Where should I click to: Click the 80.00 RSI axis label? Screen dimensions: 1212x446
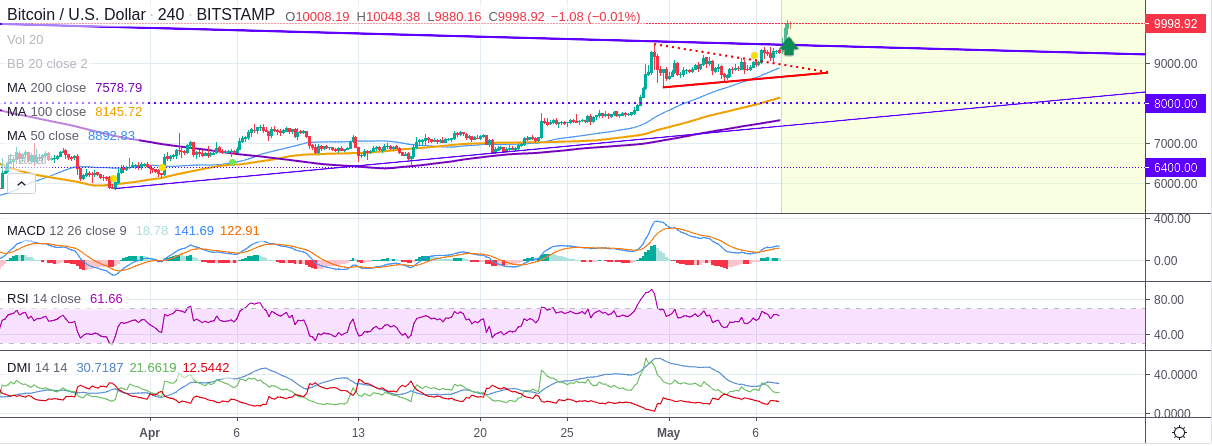click(1169, 299)
